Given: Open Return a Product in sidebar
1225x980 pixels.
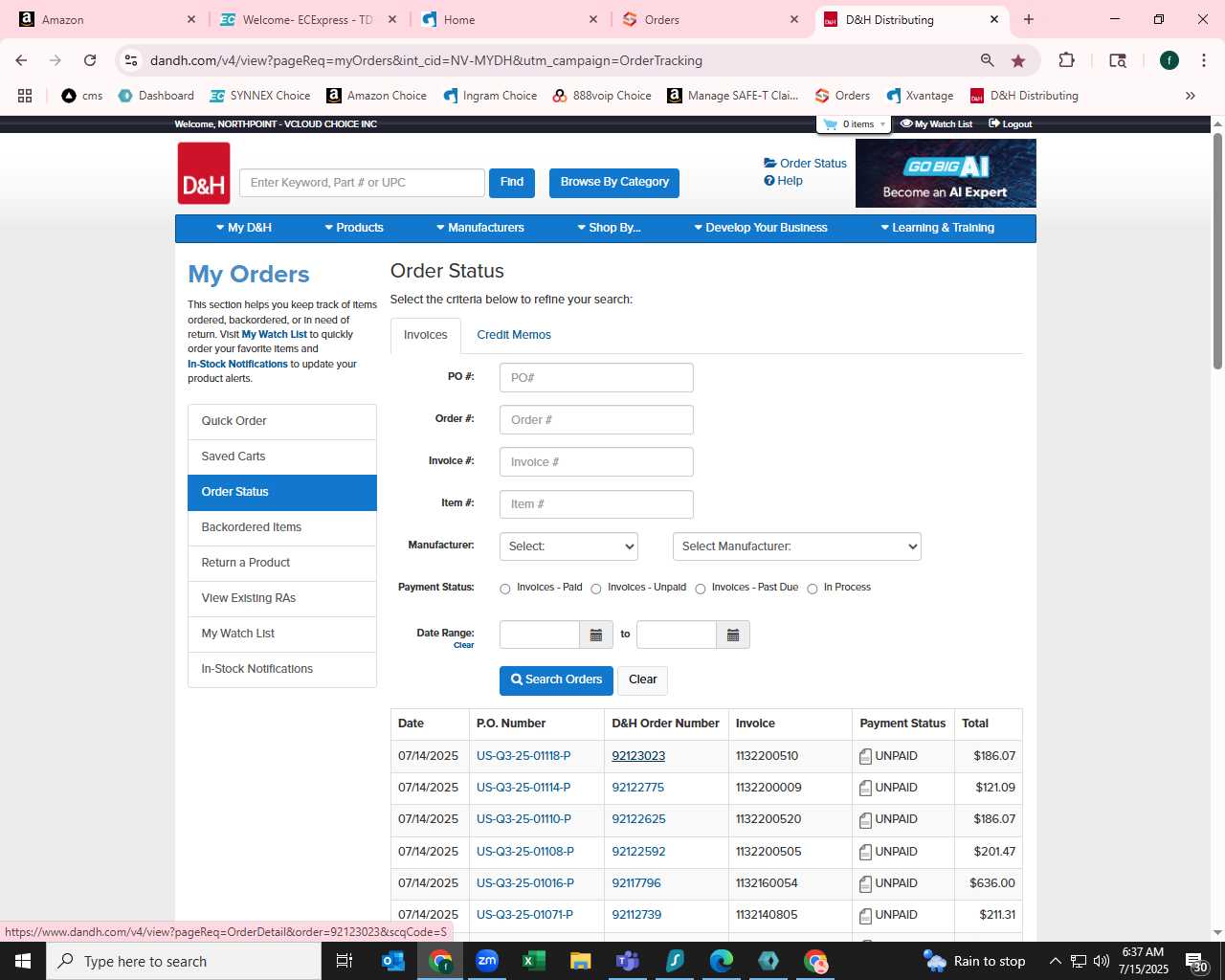Looking at the screenshot, I should [282, 563].
